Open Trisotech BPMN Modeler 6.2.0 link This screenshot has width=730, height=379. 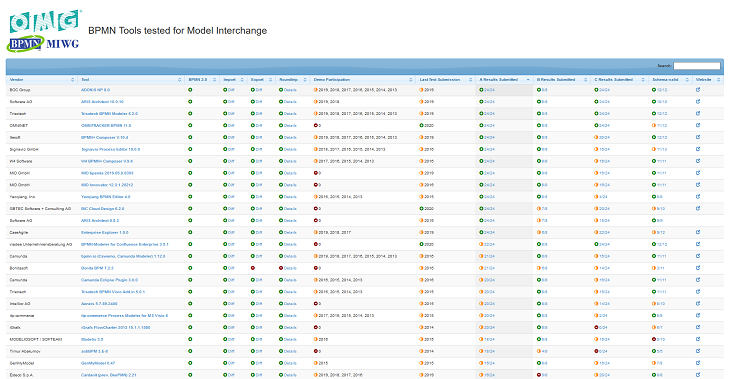pos(109,114)
